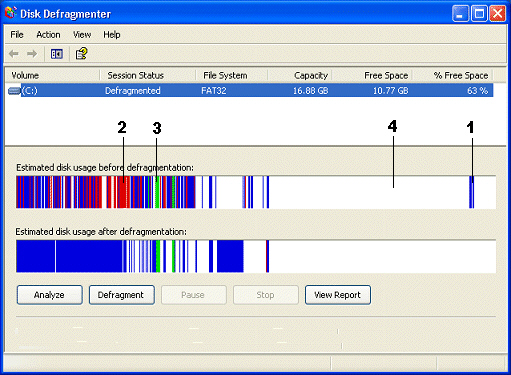
Task: Click the Disk Defragmenter title bar icon
Action: point(11,13)
